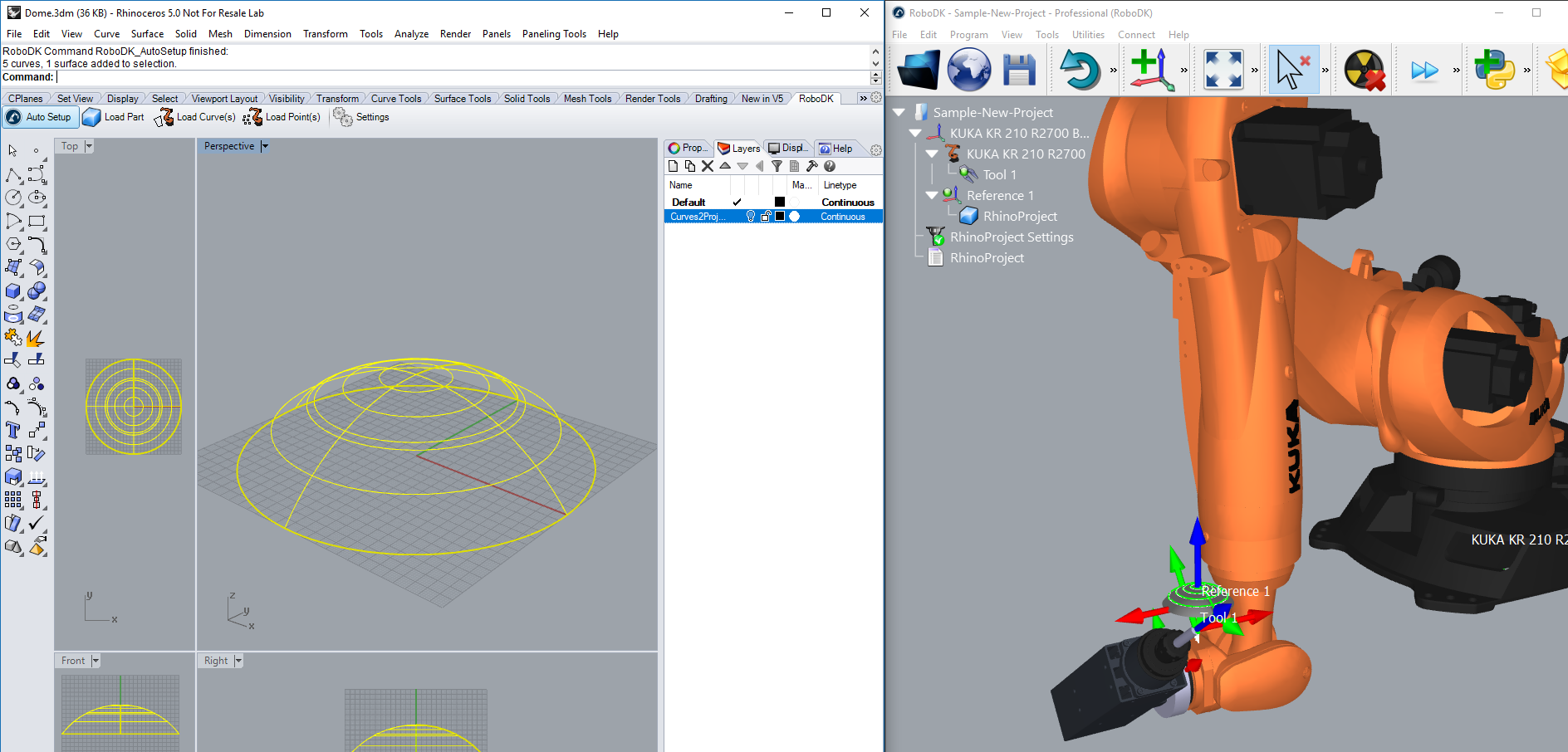Fit view using RoboDK's fit-all arrows icon

pyautogui.click(x=1224, y=70)
